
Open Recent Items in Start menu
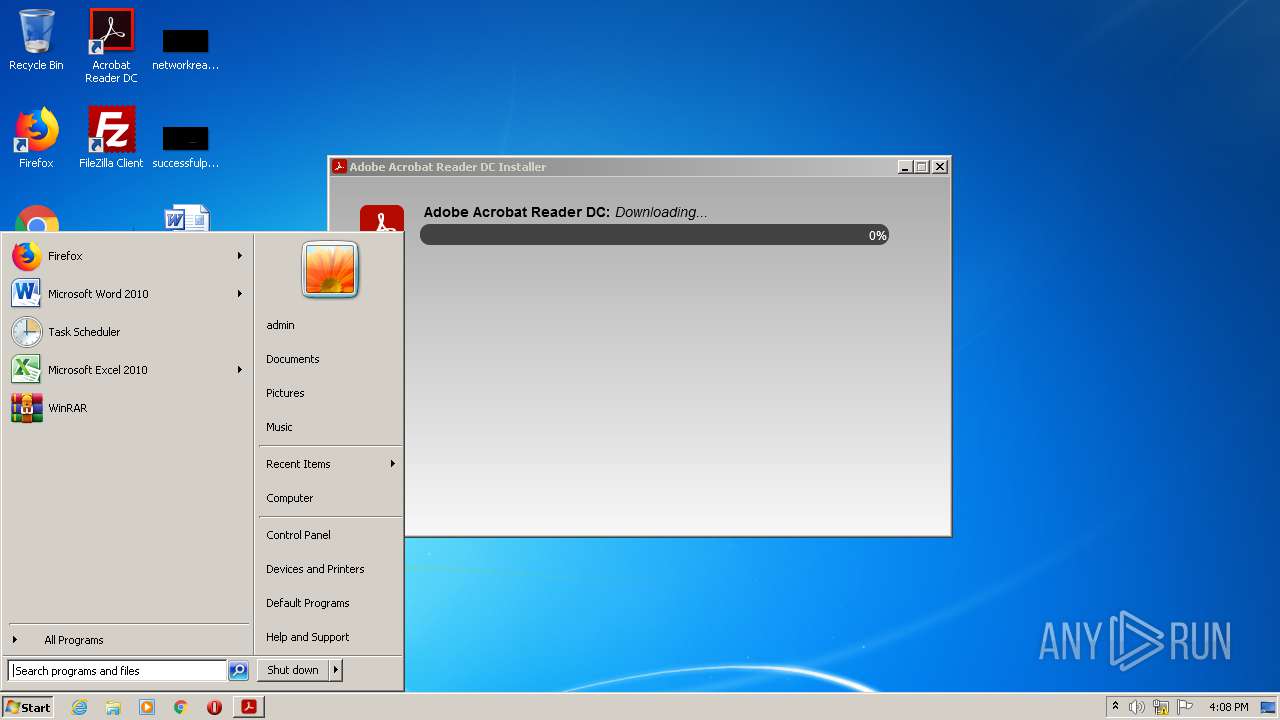(330, 464)
